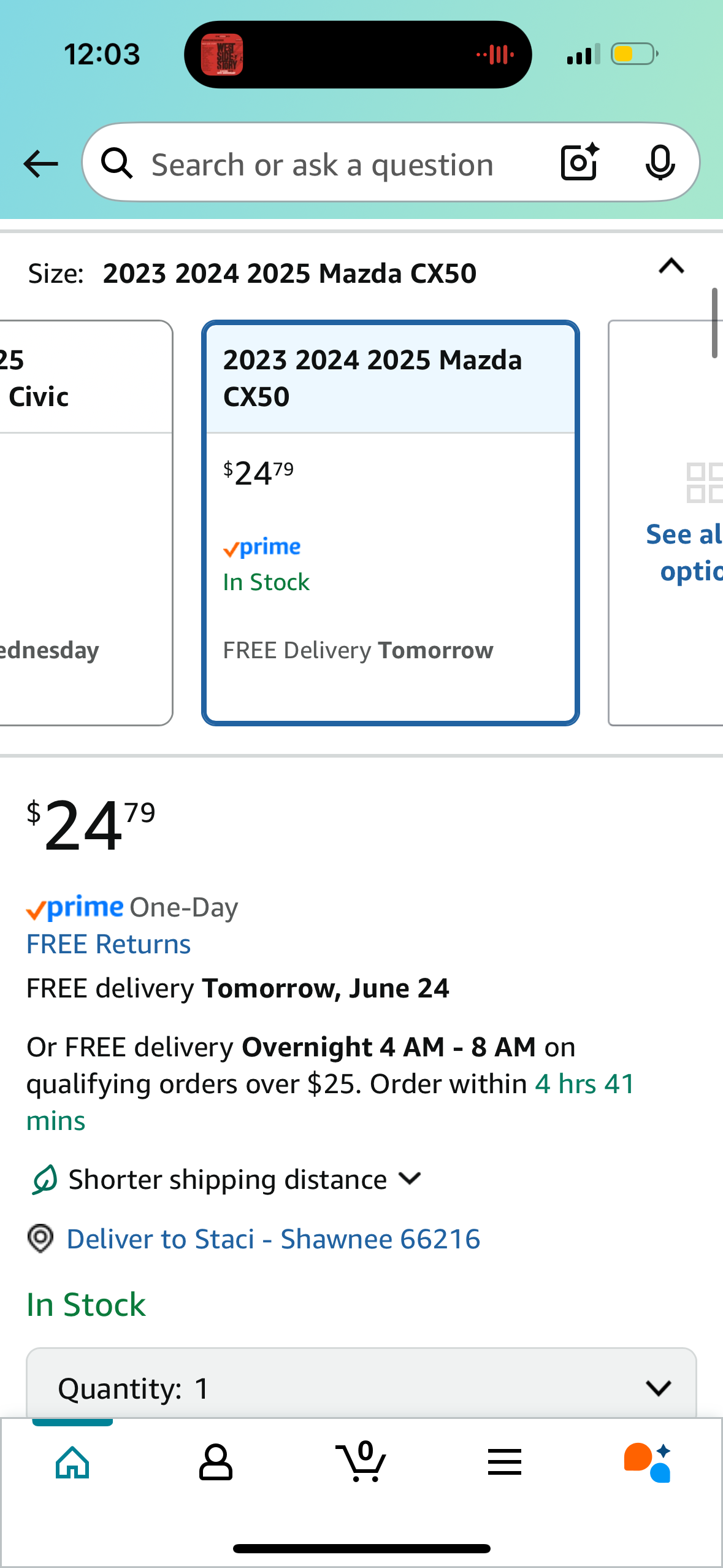Open the hamburger menu
Image resolution: width=723 pixels, height=1568 pixels.
point(505,1462)
